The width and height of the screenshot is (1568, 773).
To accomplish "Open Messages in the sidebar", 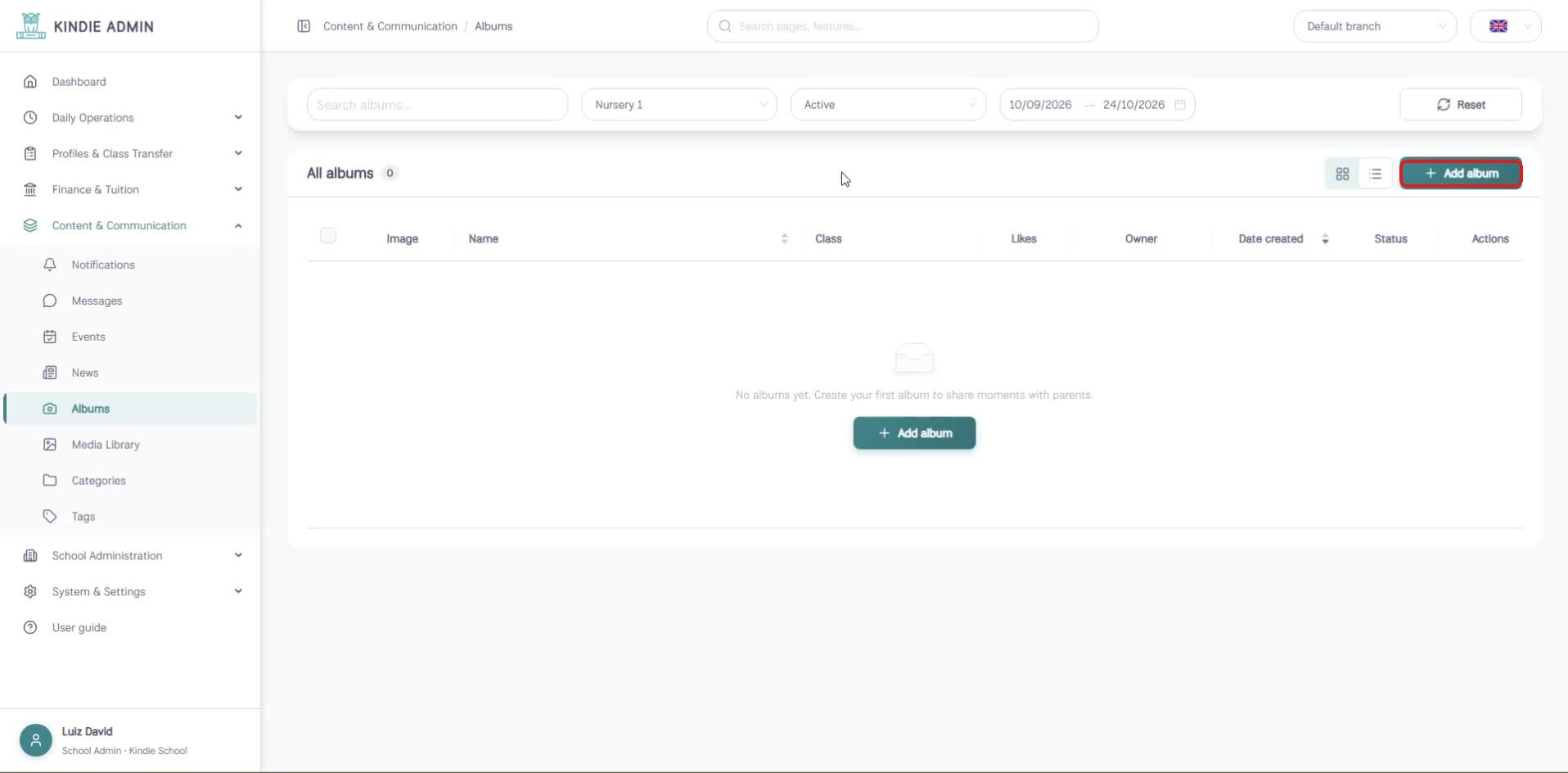I will pos(131,301).
